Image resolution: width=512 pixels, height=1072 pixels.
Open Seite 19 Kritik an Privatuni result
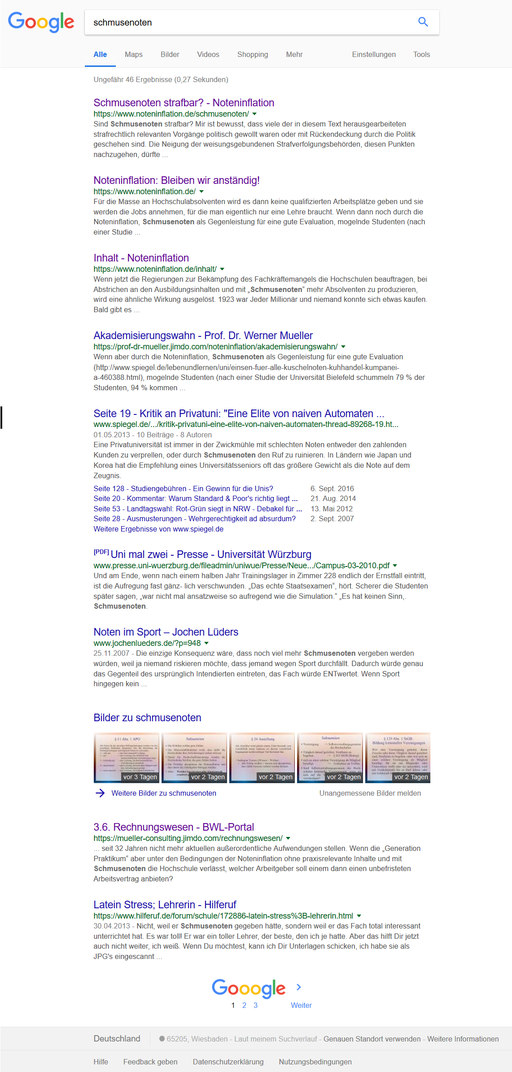tap(239, 414)
